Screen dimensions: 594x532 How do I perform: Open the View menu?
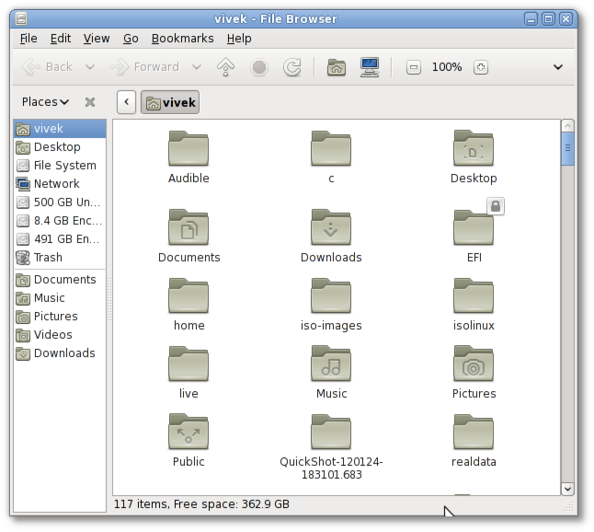click(96, 38)
